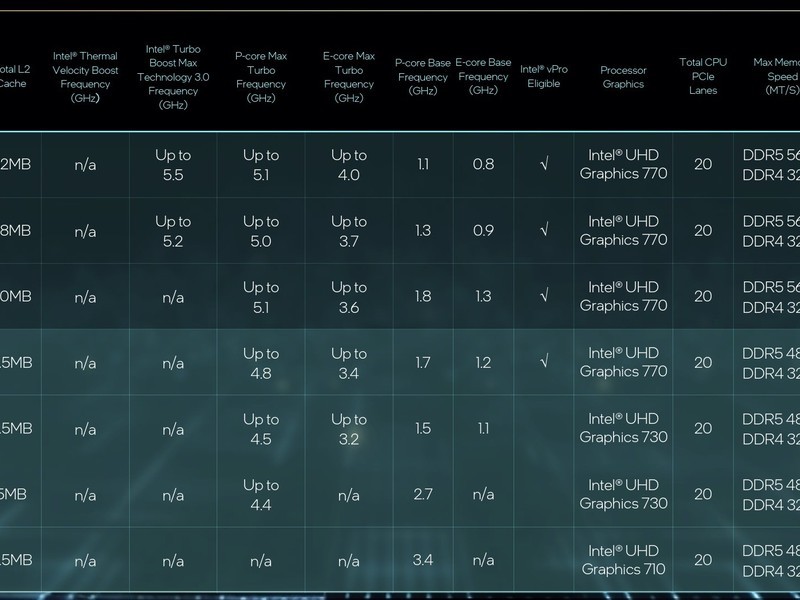Select the Processor Graphics column header

tap(623, 77)
